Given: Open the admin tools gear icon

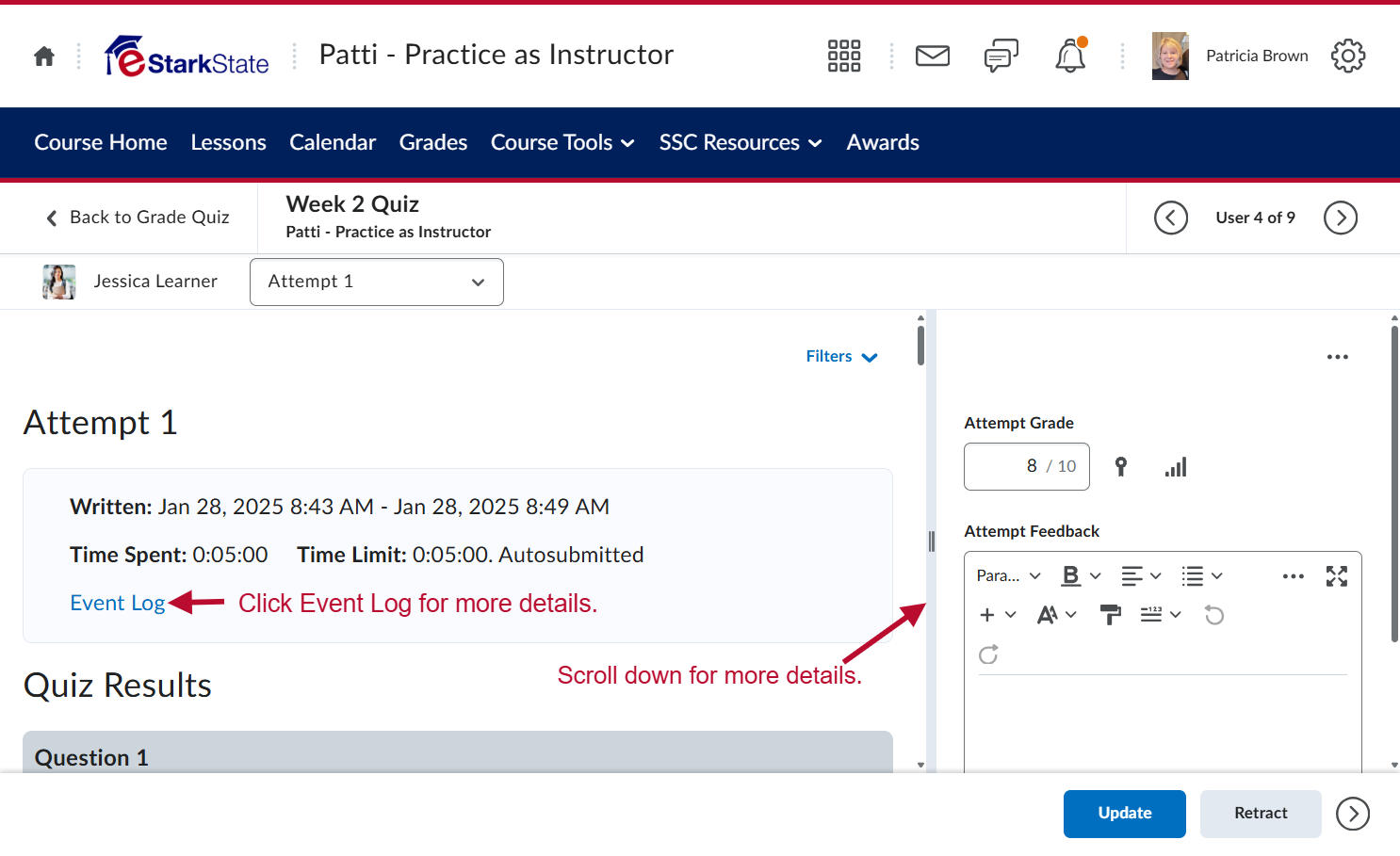Looking at the screenshot, I should tap(1348, 56).
